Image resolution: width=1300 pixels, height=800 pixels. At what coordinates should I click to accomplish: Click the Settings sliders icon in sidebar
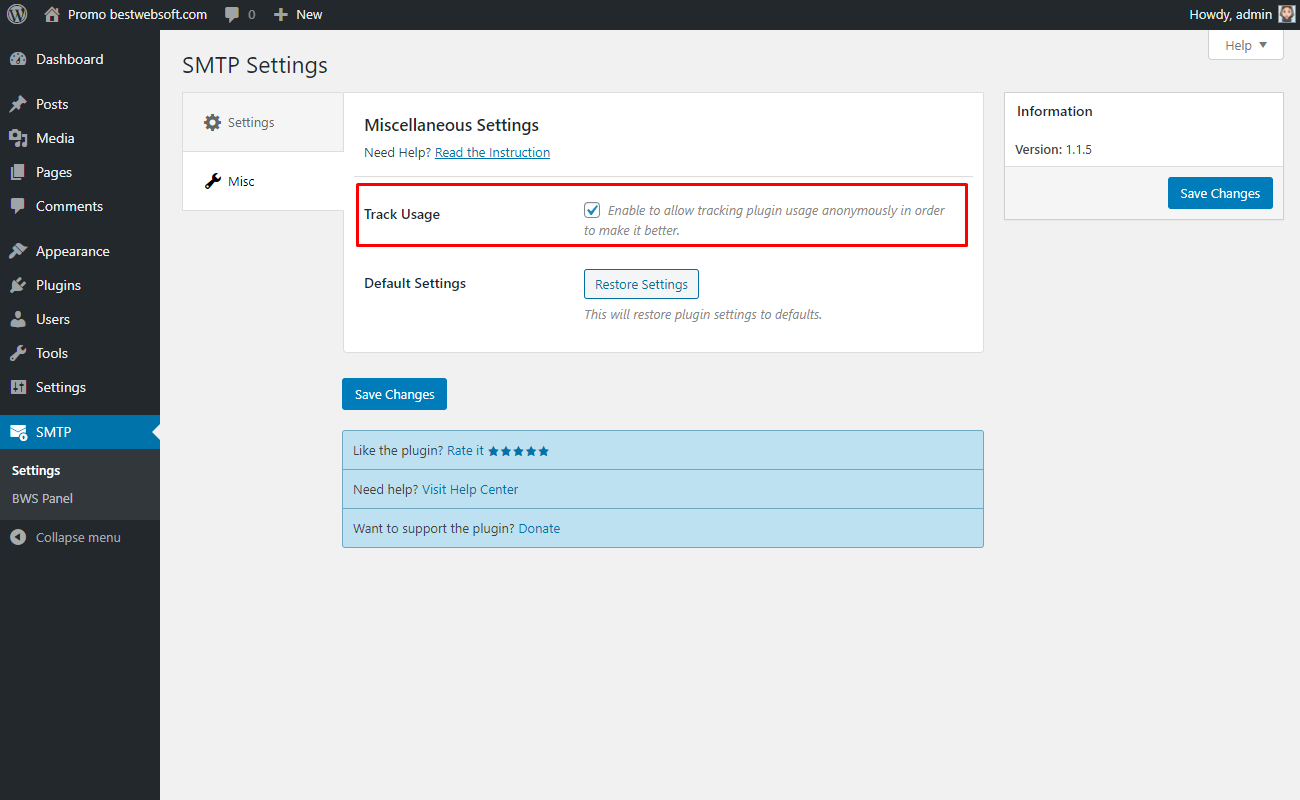point(18,387)
